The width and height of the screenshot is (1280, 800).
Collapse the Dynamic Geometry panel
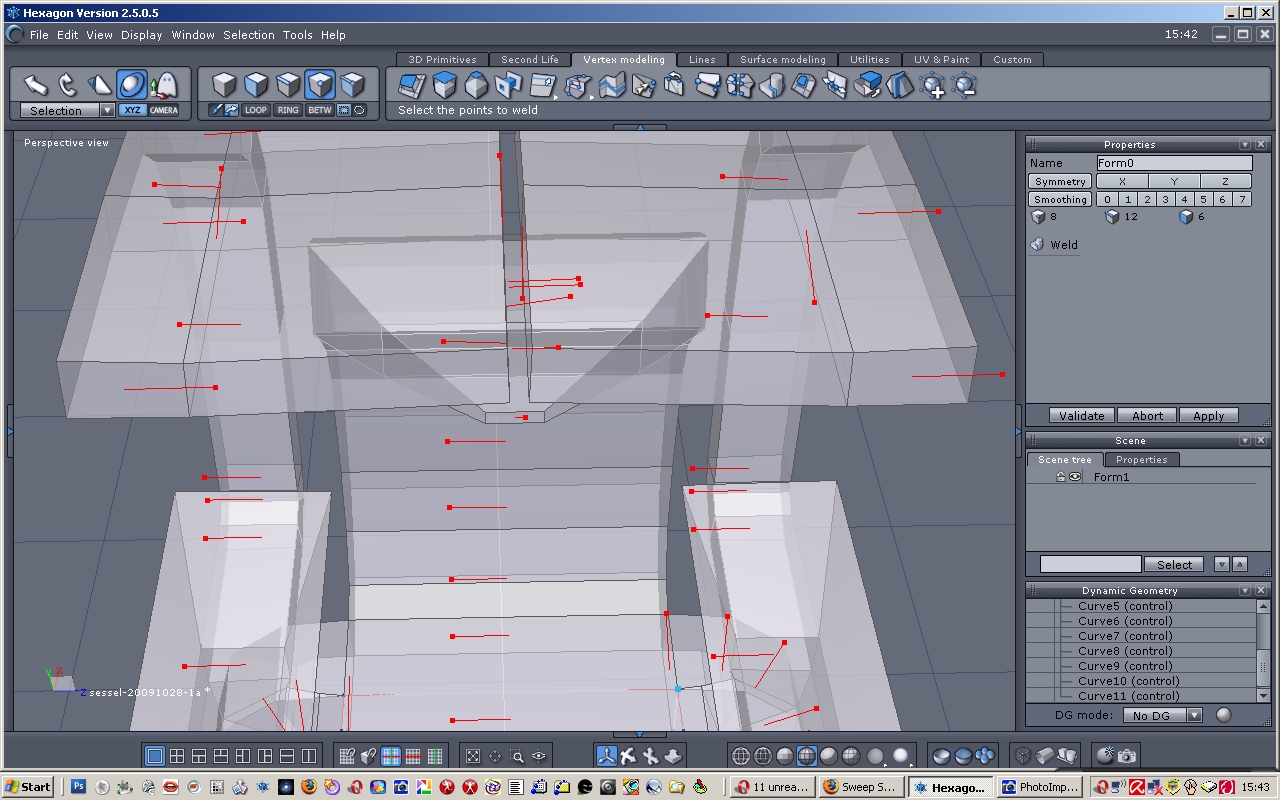point(1245,591)
